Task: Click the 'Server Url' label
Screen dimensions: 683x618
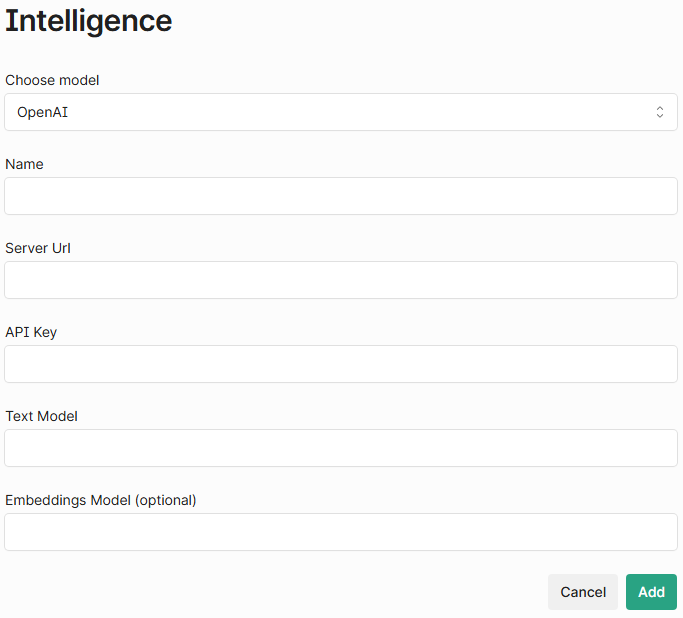Action: pyautogui.click(x=38, y=248)
